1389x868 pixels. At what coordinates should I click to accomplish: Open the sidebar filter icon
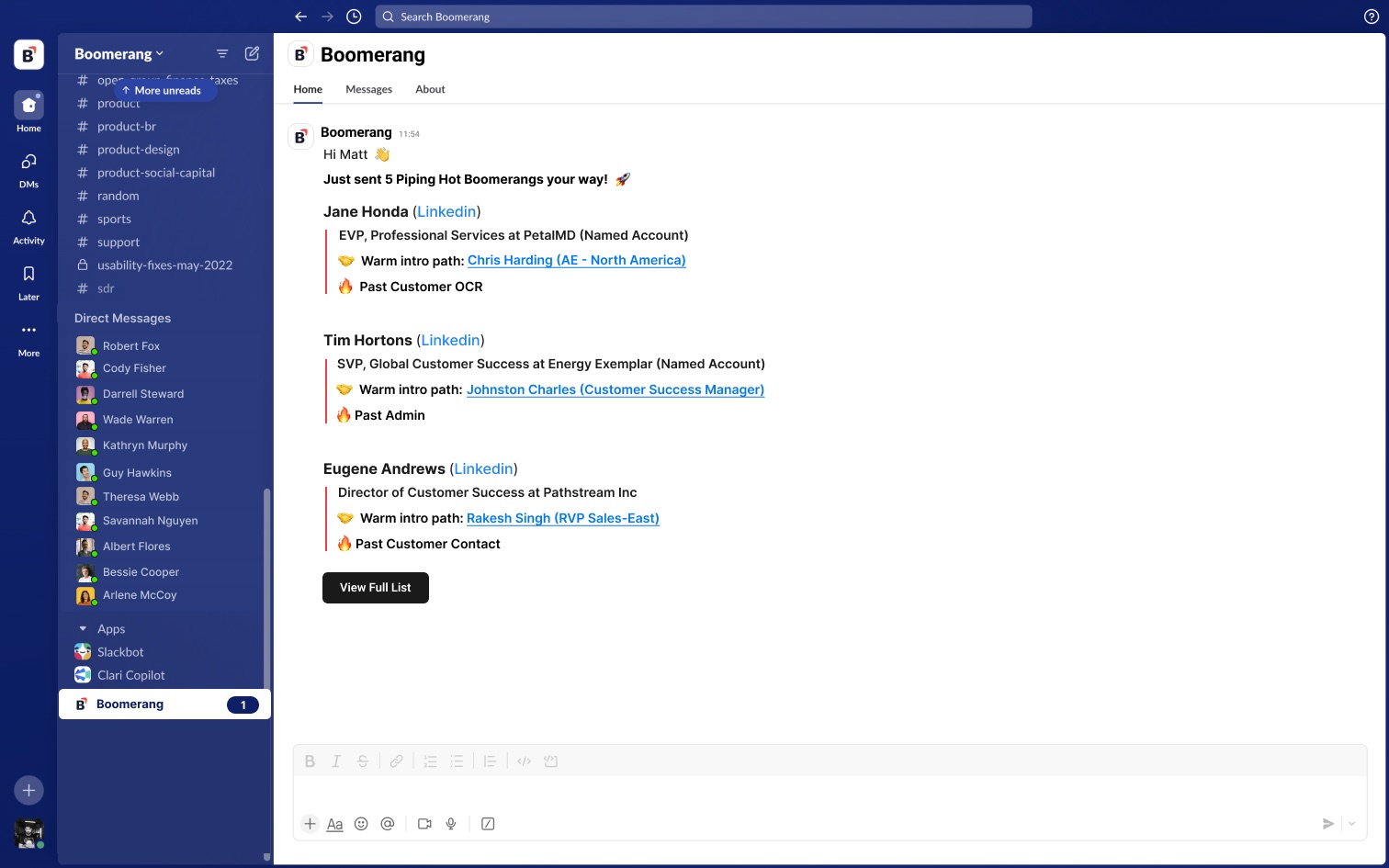pos(222,54)
